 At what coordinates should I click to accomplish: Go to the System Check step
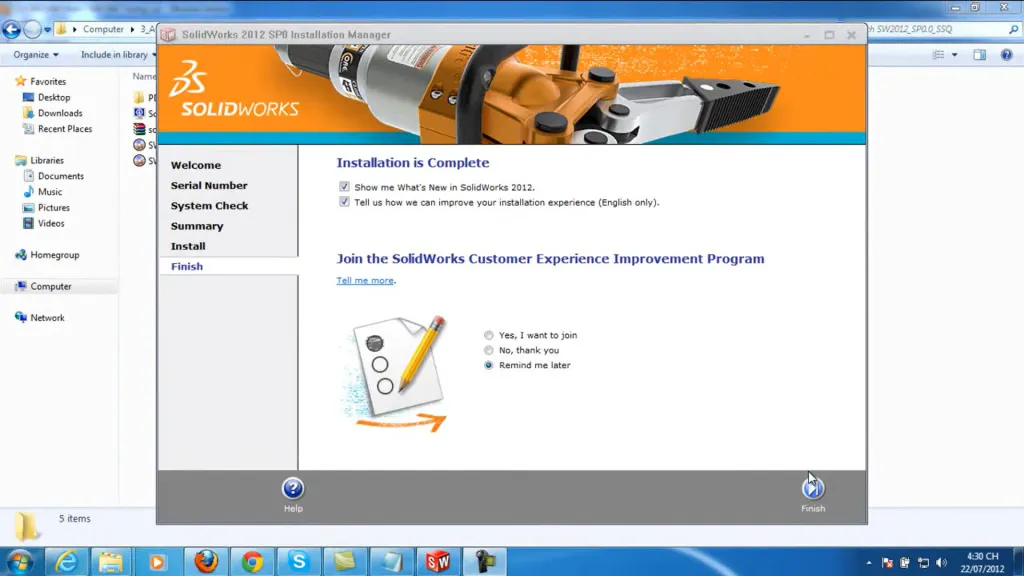point(210,206)
